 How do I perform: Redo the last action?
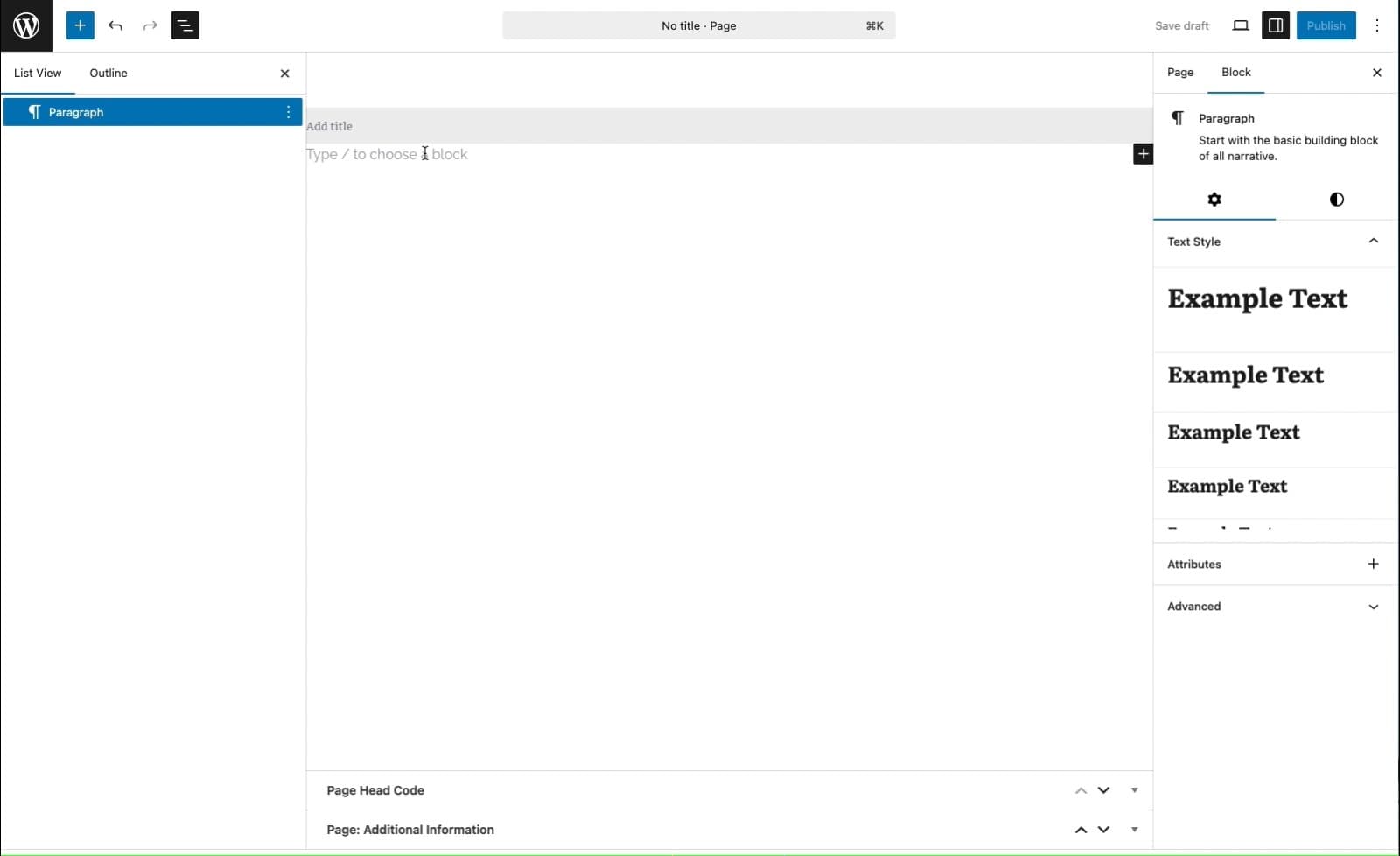[150, 25]
